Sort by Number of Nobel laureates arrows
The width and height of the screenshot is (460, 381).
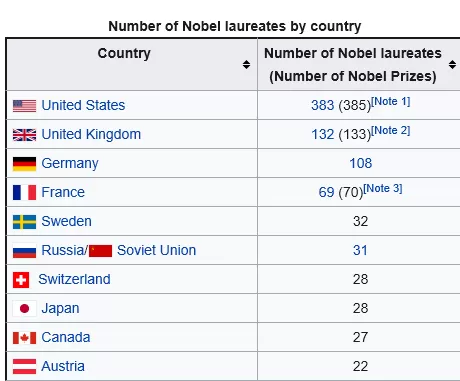[x=452, y=64]
